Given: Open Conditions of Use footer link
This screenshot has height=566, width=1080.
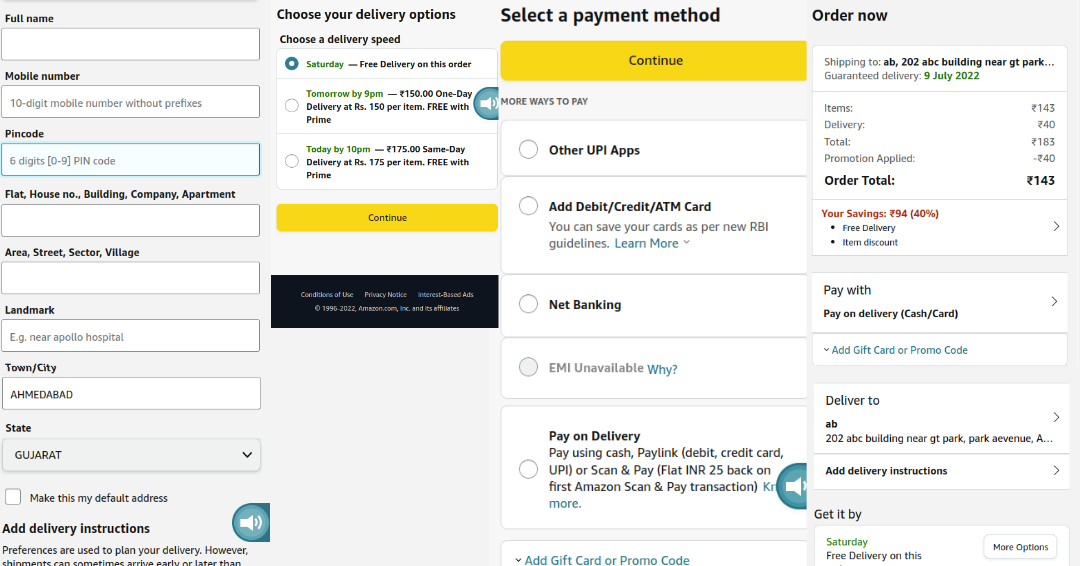Looking at the screenshot, I should [326, 295].
